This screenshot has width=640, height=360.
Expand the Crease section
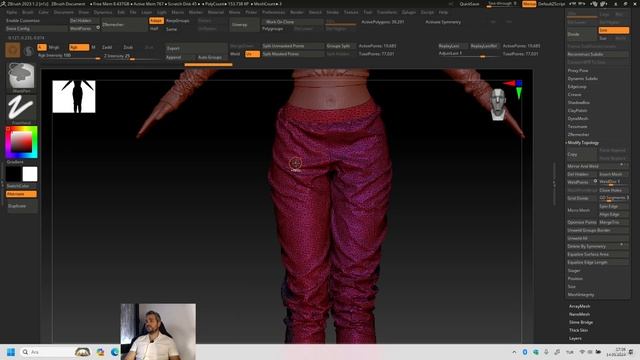574,95
